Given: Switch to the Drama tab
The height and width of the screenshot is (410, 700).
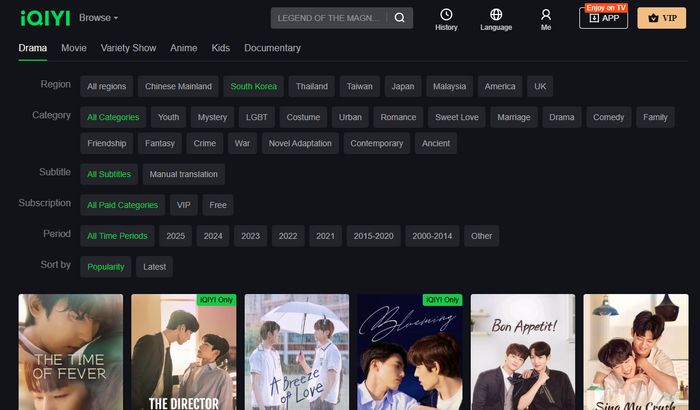Looking at the screenshot, I should (33, 48).
